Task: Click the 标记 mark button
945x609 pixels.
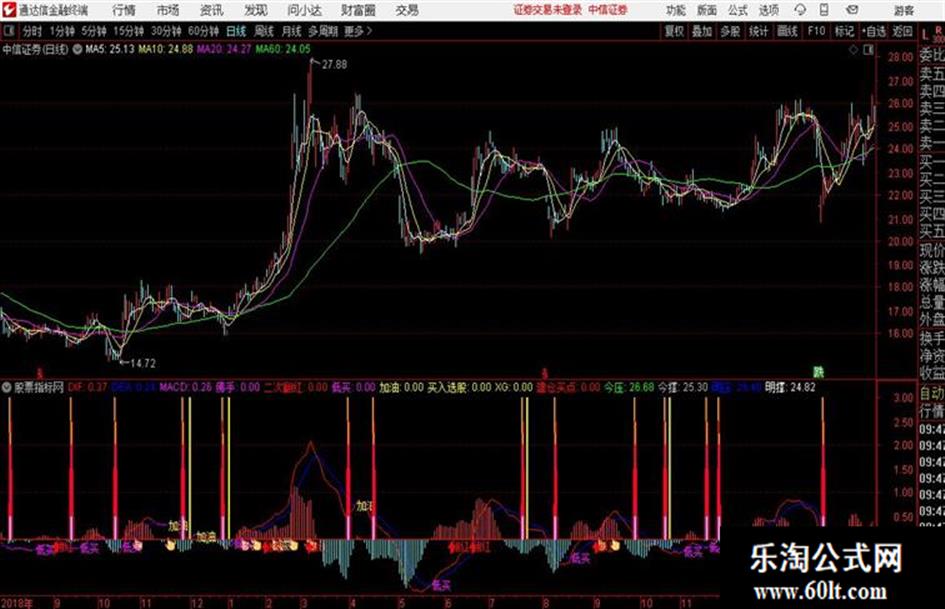Action: point(844,31)
